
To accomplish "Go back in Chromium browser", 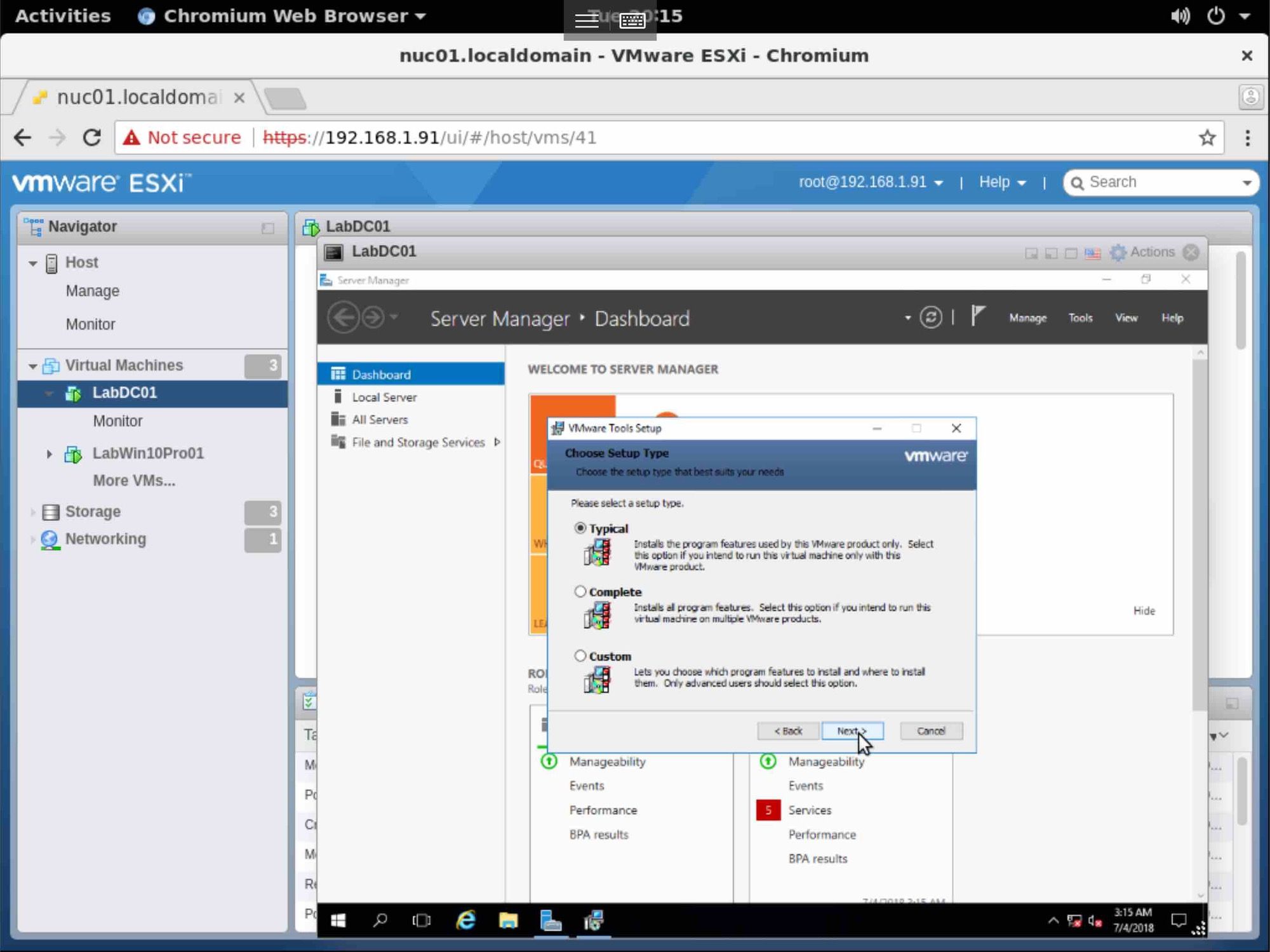I will point(22,137).
